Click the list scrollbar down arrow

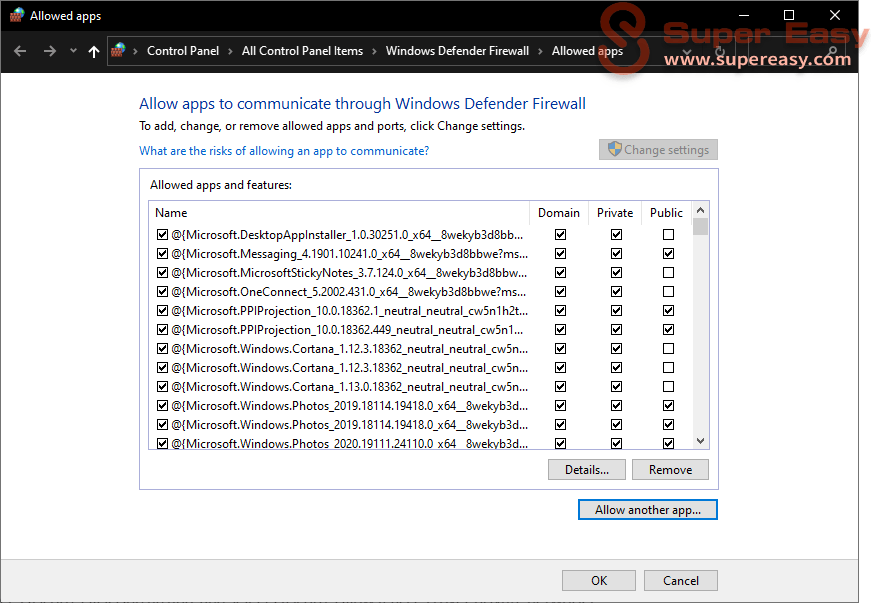[x=700, y=441]
